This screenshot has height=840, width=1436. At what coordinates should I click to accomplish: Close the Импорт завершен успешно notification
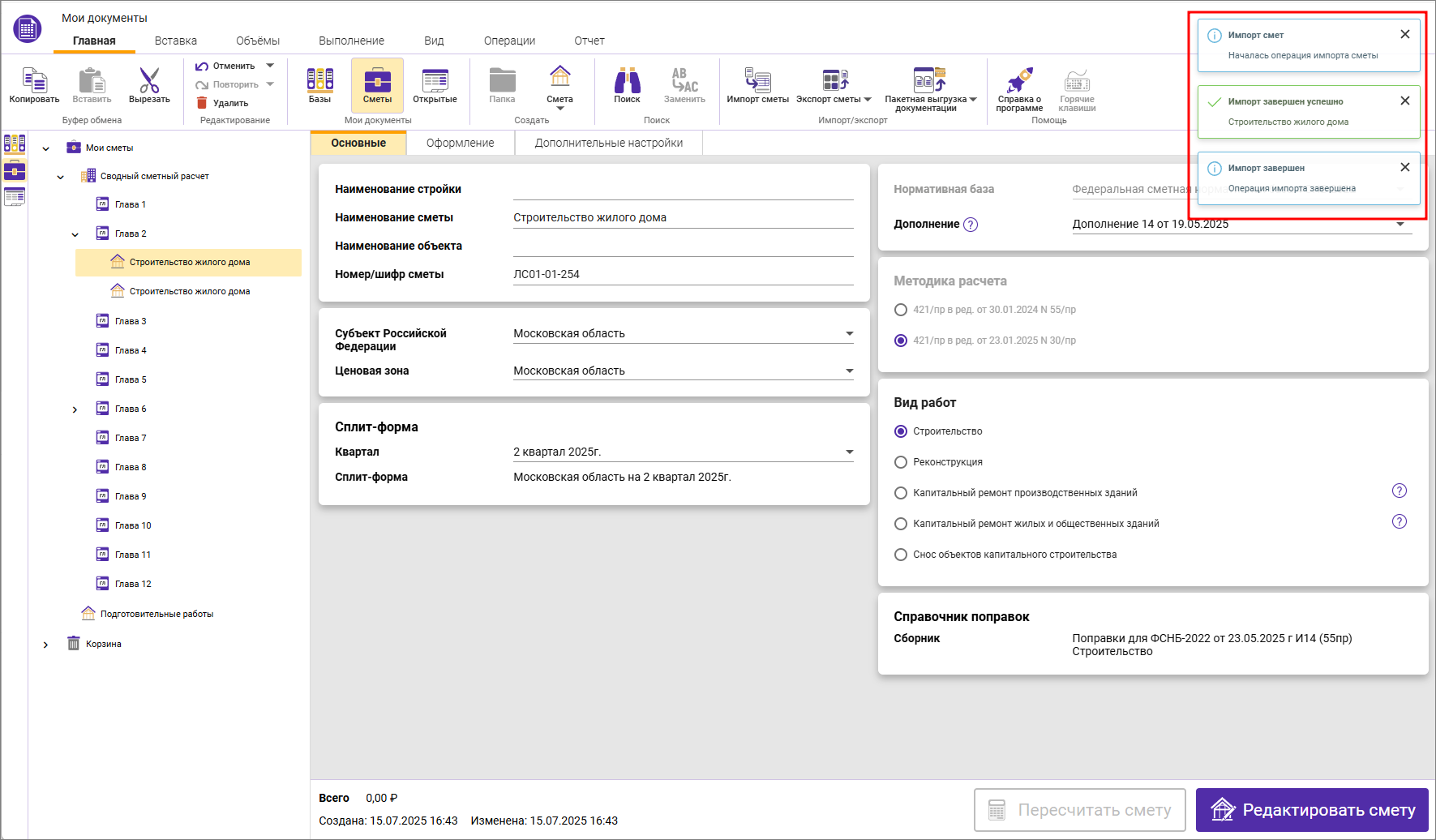(1405, 101)
